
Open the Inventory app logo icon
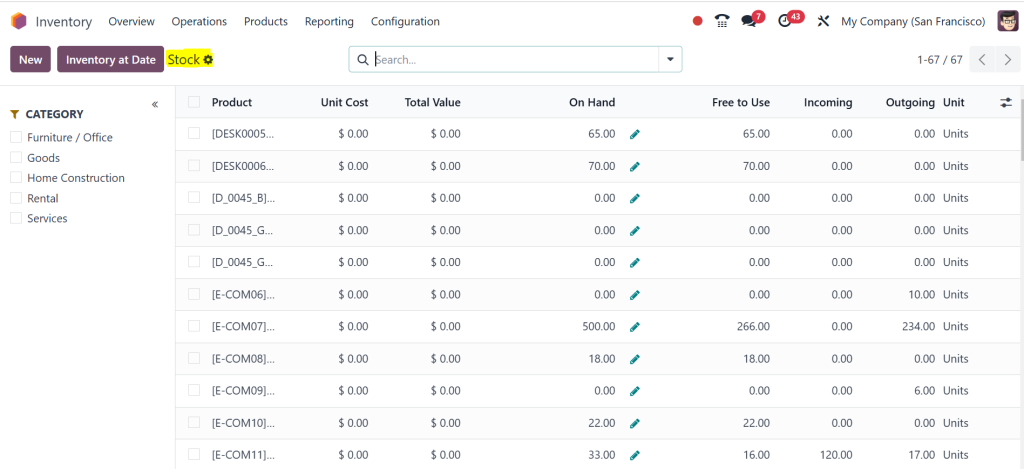click(19, 21)
